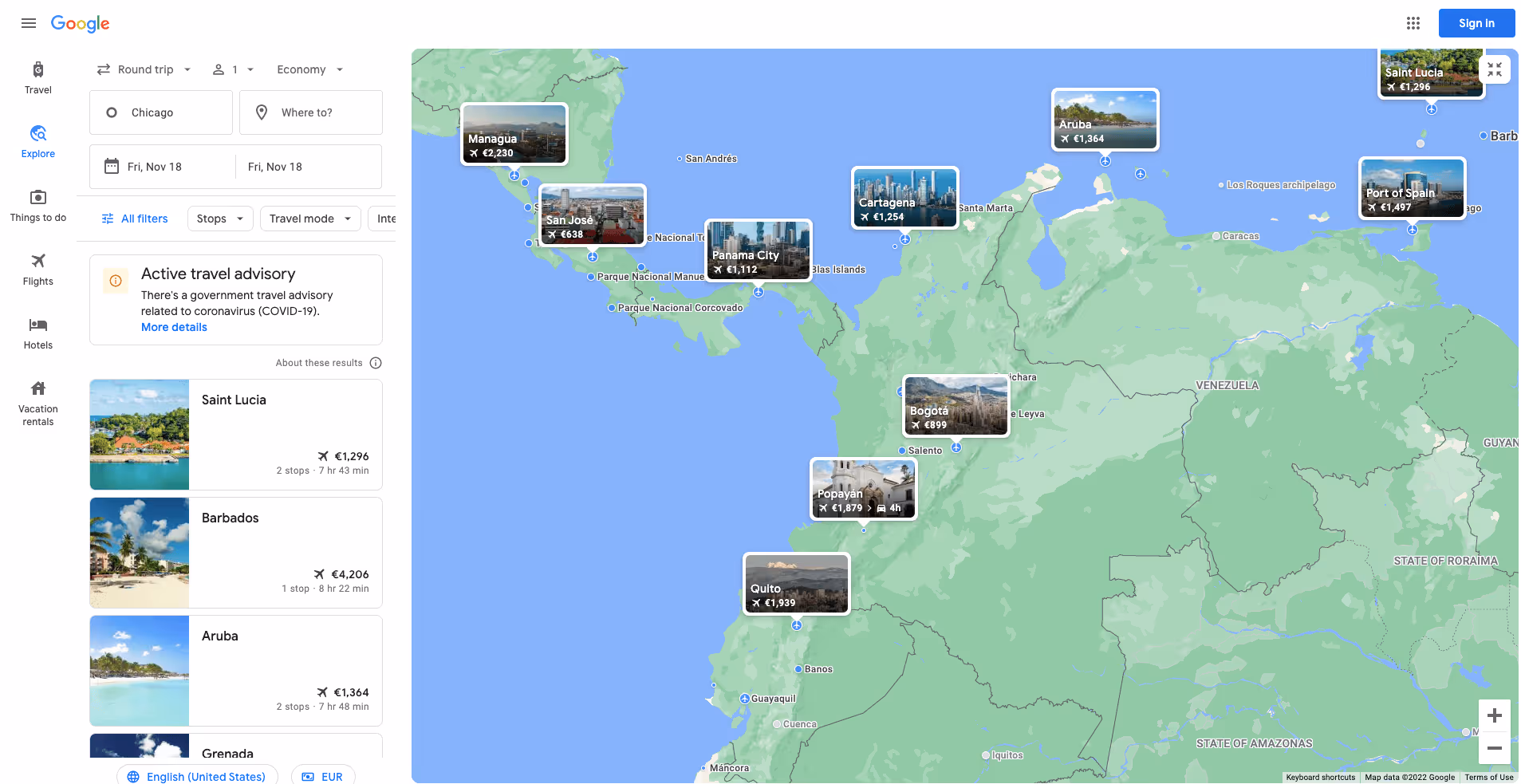Open the partly visible Grenada result
This screenshot has height=784, width=1521.
coord(236,746)
